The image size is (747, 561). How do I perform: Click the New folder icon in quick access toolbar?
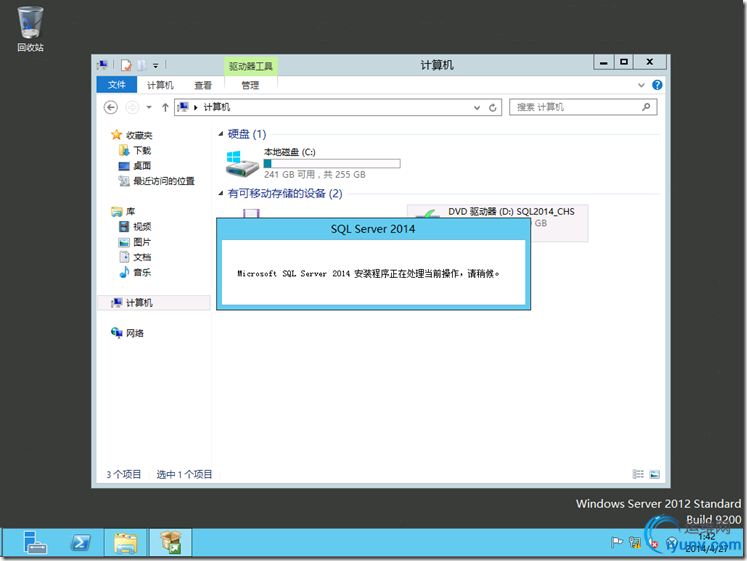[141, 65]
